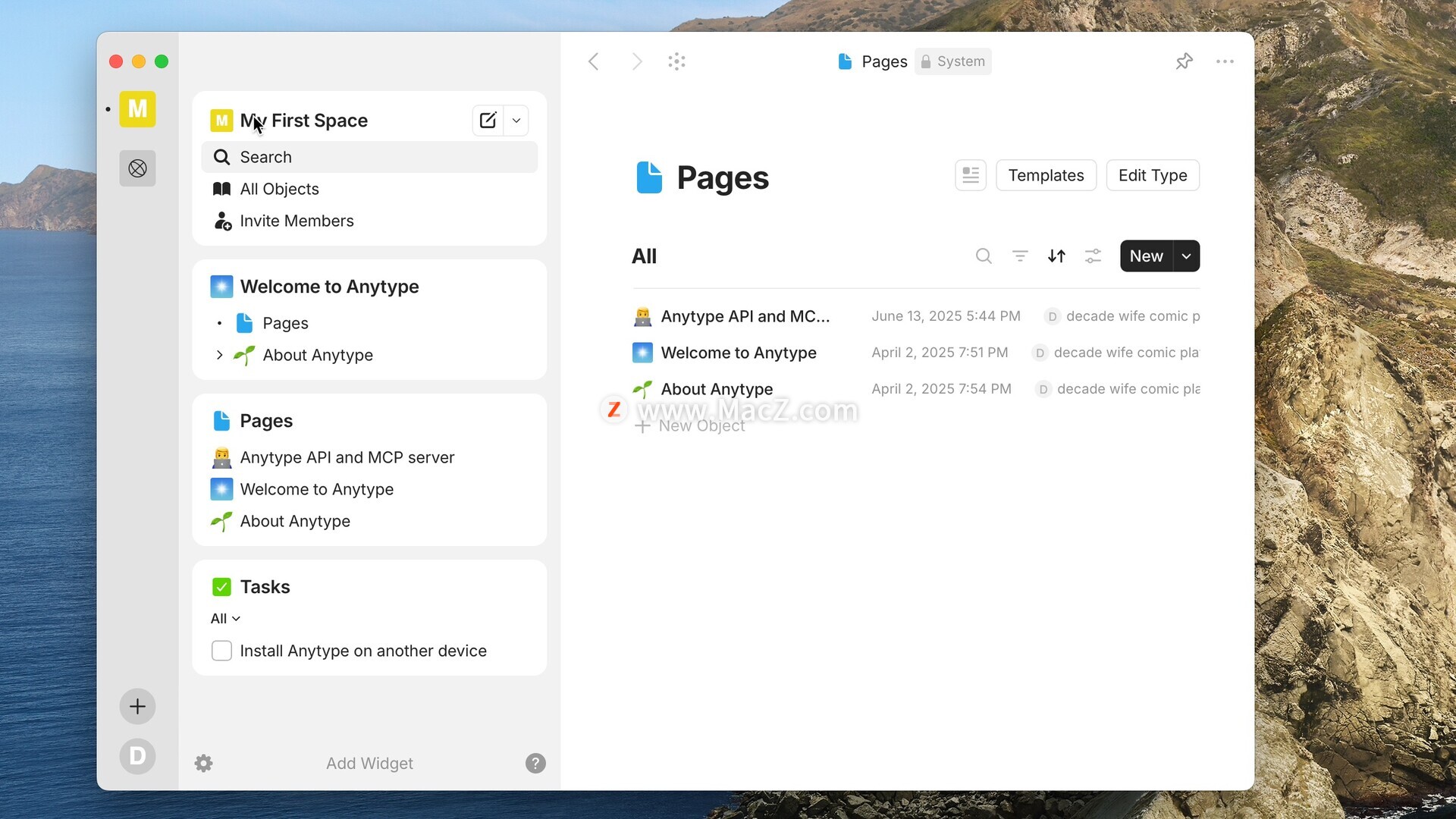Viewport: 1456px width, 819px height.
Task: Open the sort arrows icon
Action: pos(1056,256)
